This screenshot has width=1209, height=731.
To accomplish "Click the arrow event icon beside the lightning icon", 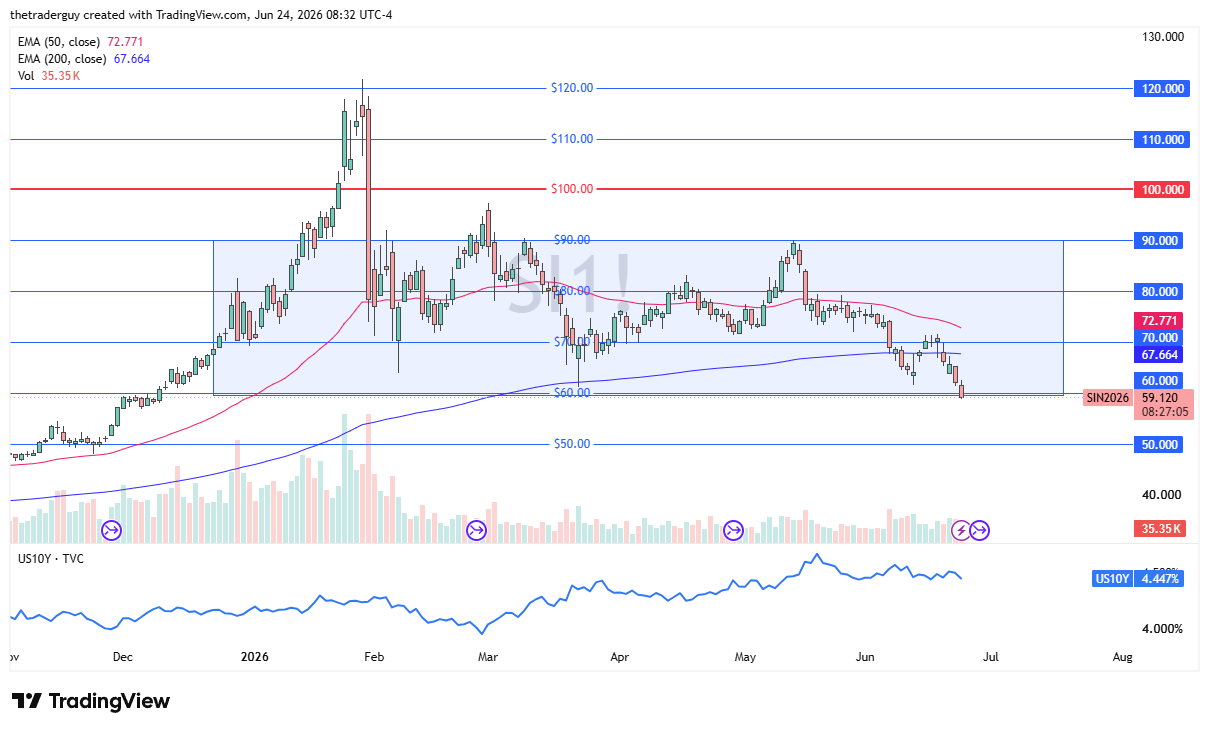I will coord(980,530).
